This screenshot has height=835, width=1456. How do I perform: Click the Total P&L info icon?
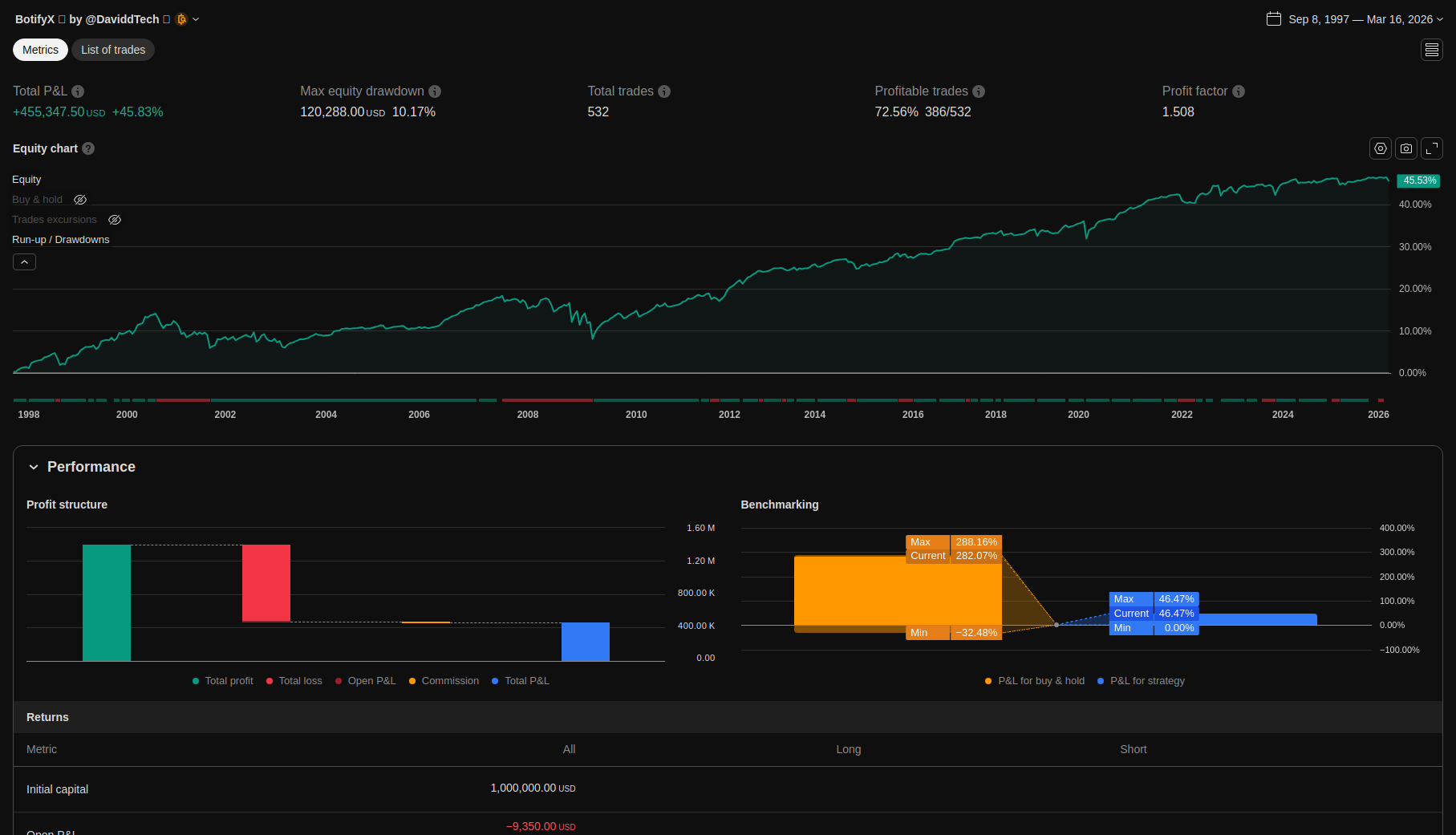(x=78, y=91)
